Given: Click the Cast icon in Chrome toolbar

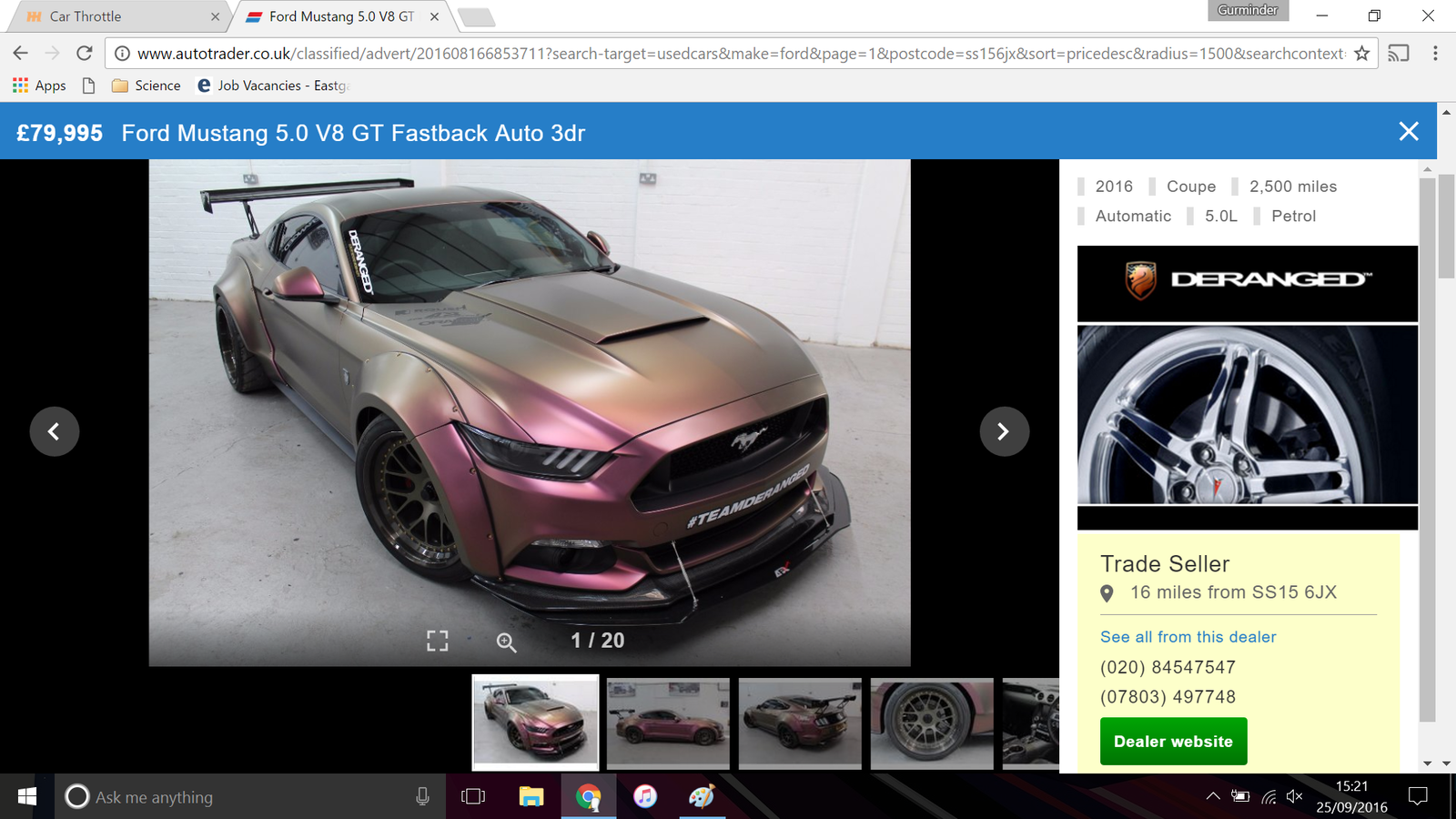Looking at the screenshot, I should point(1398,54).
